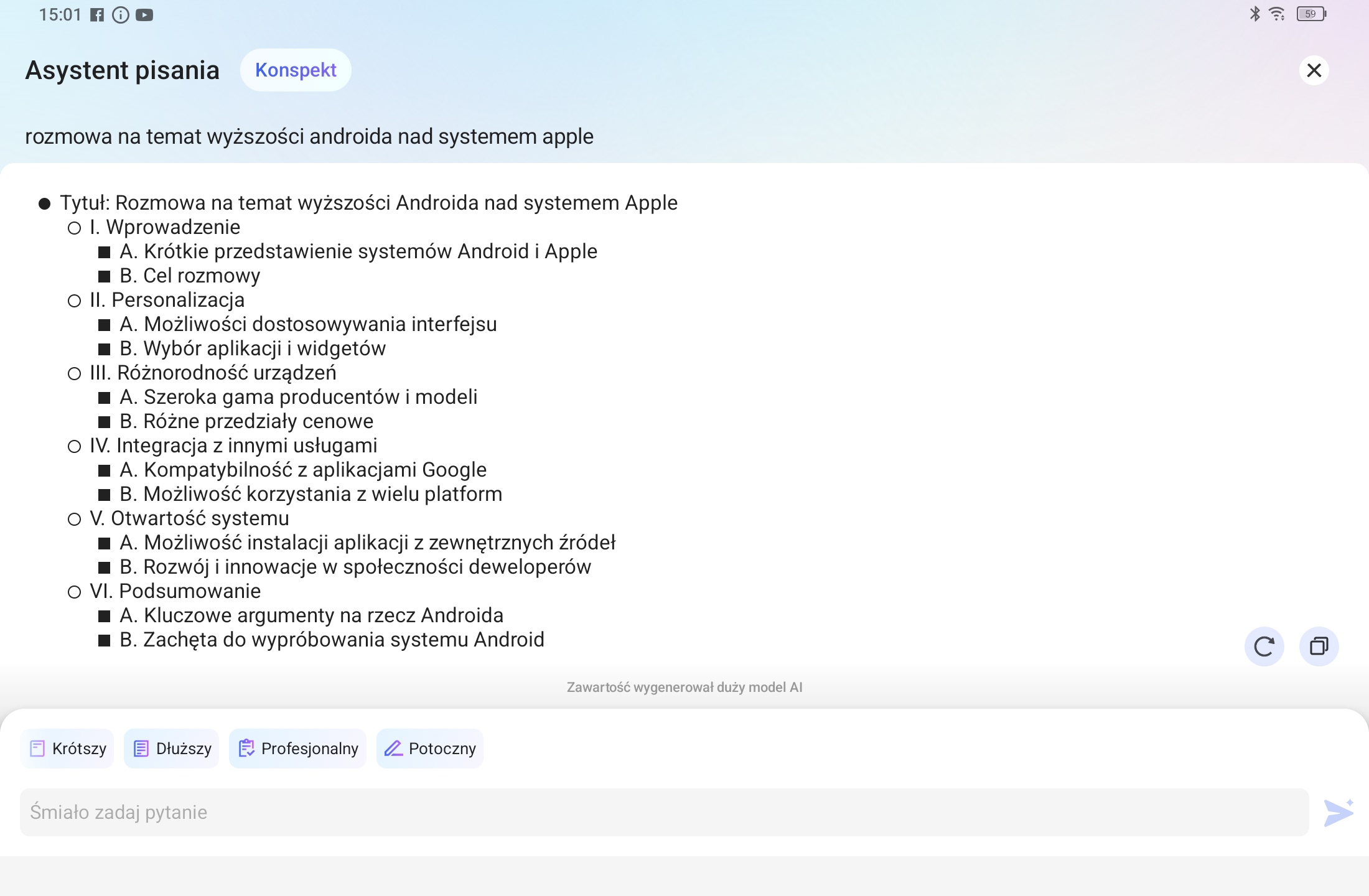Image resolution: width=1369 pixels, height=896 pixels.
Task: Click the VI. Podsumowanie outline heading
Action: [x=175, y=591]
